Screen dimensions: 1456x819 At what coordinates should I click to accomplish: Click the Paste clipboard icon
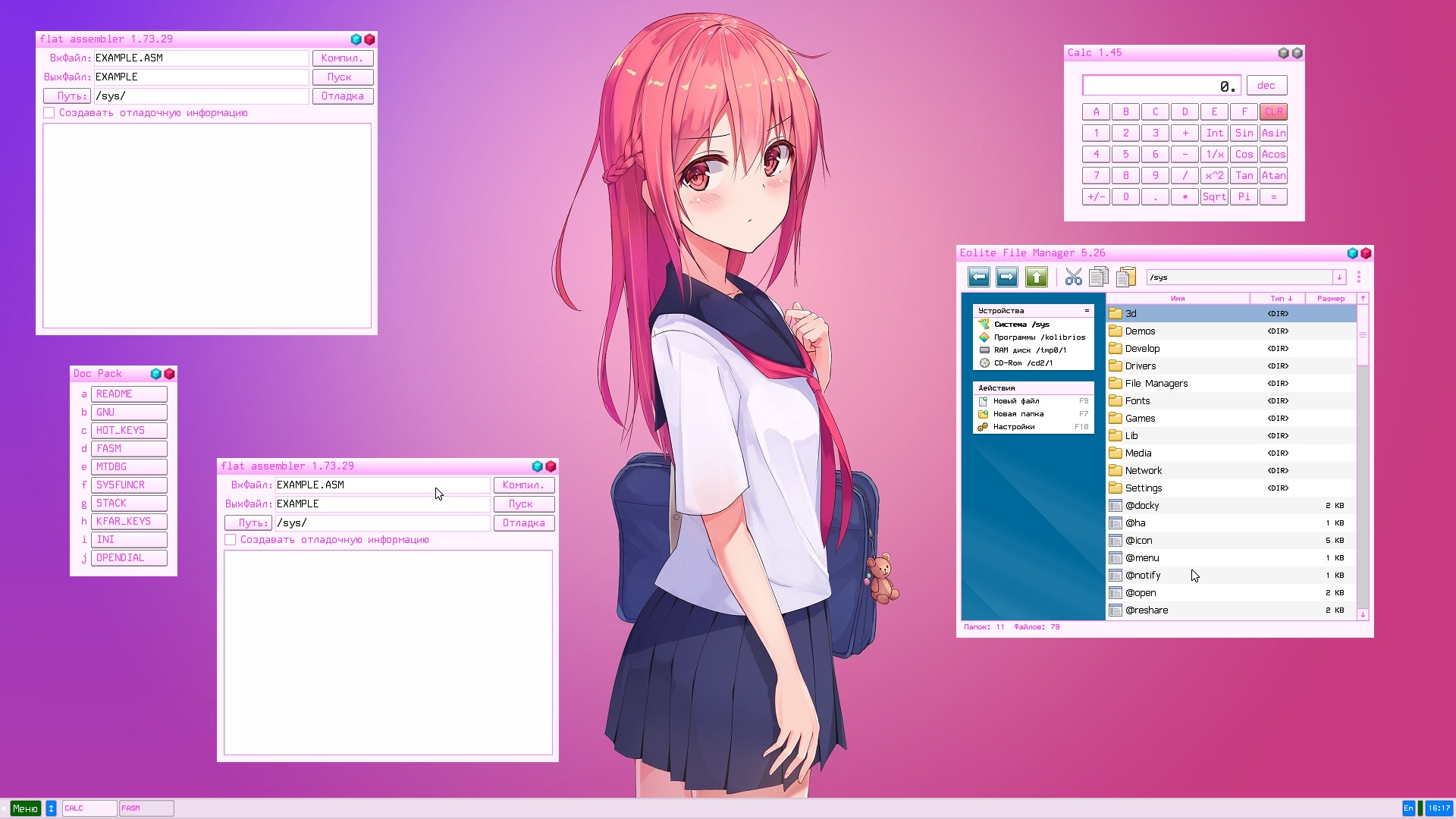tap(1126, 278)
